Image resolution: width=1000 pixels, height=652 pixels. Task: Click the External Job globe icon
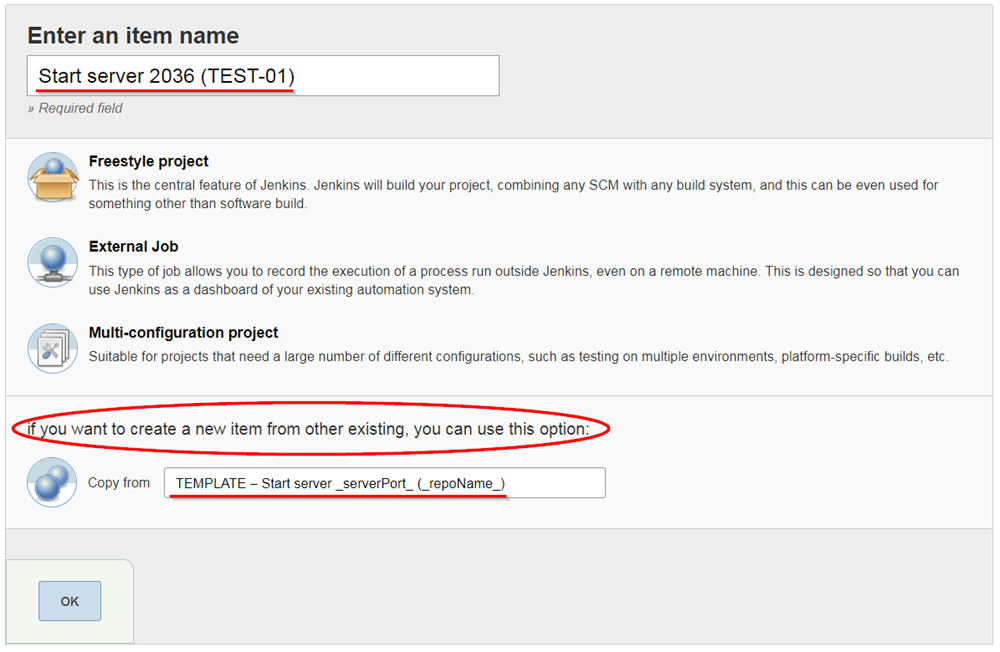52,261
